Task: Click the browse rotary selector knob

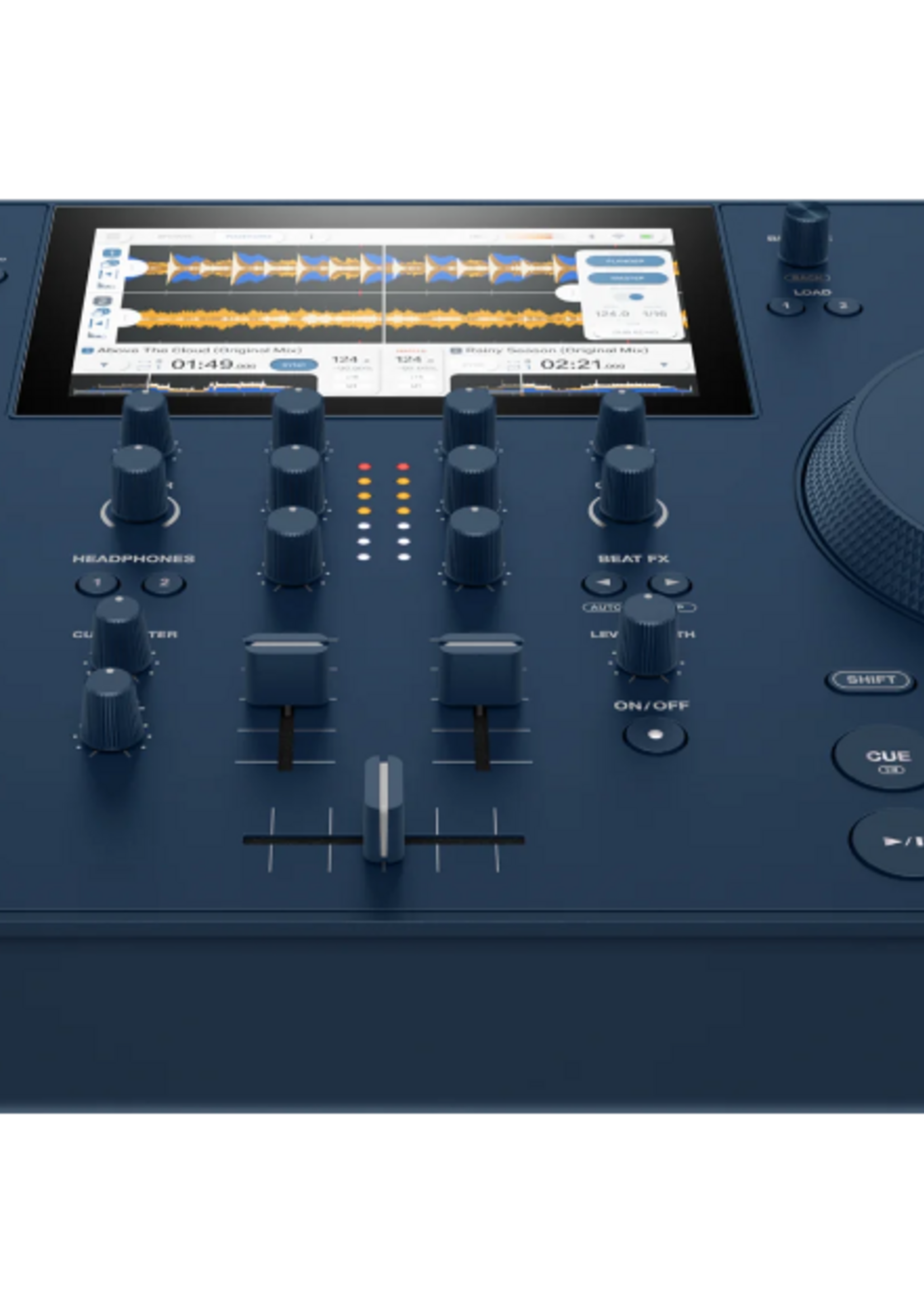Action: point(804,233)
